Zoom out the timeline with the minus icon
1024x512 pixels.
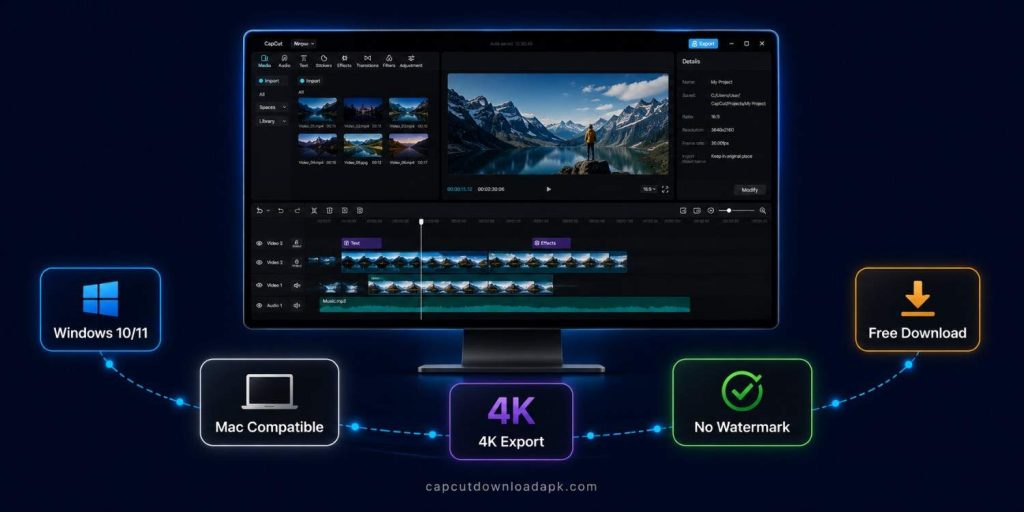coord(711,211)
